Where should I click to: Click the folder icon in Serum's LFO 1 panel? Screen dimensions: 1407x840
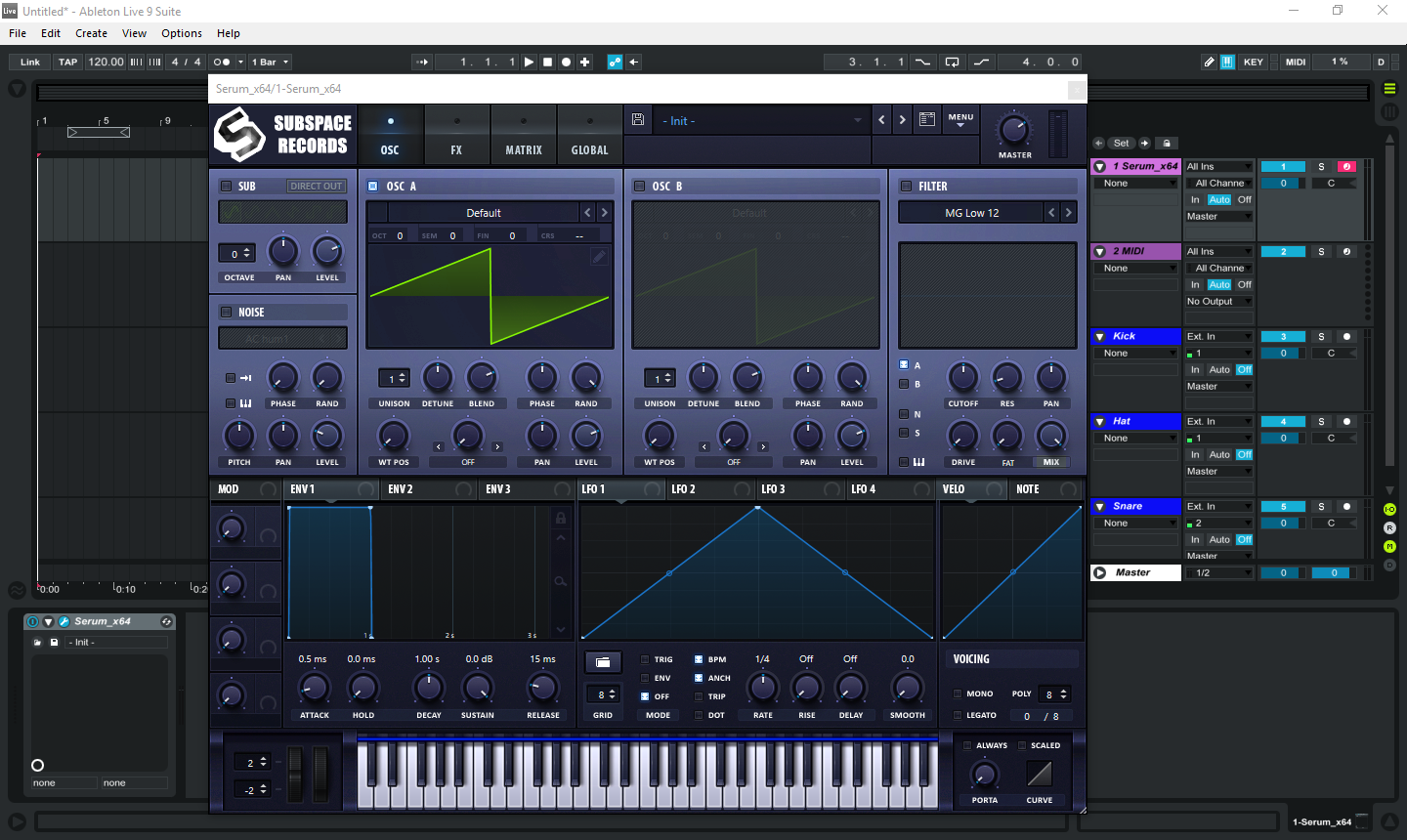[x=603, y=661]
